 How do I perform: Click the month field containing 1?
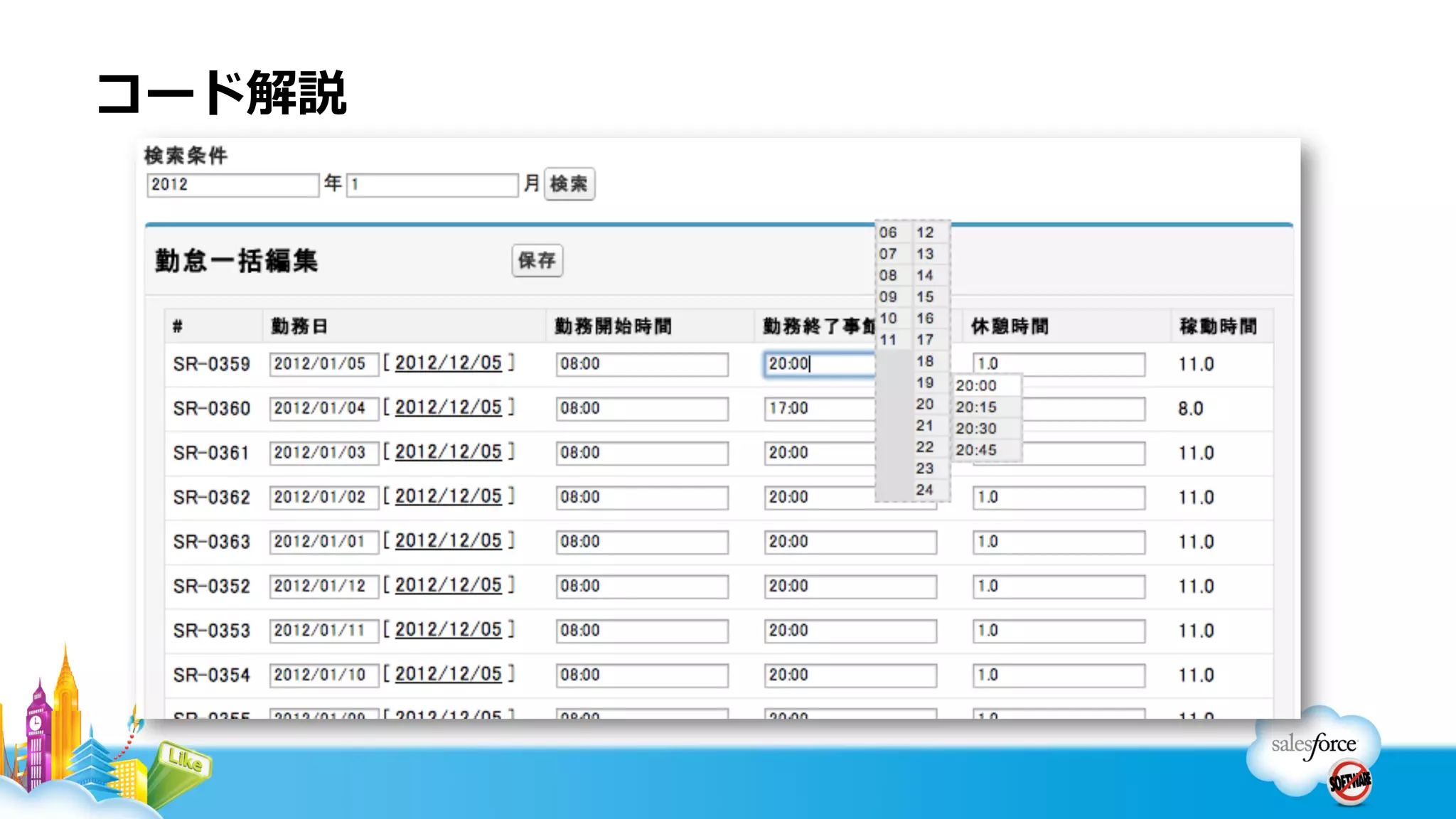click(x=432, y=185)
